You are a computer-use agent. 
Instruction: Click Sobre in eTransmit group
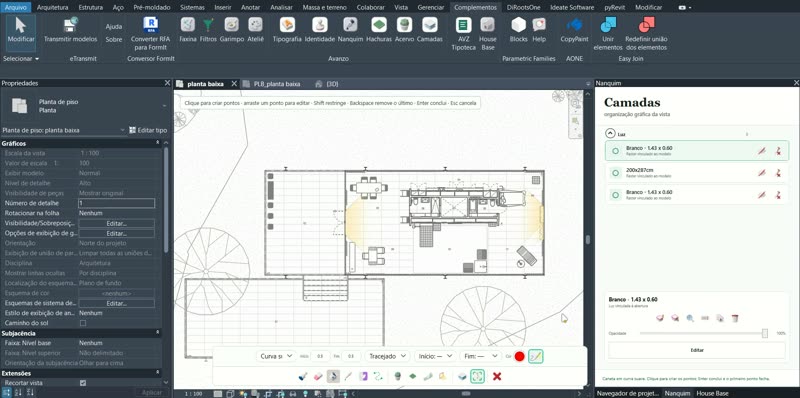click(114, 39)
